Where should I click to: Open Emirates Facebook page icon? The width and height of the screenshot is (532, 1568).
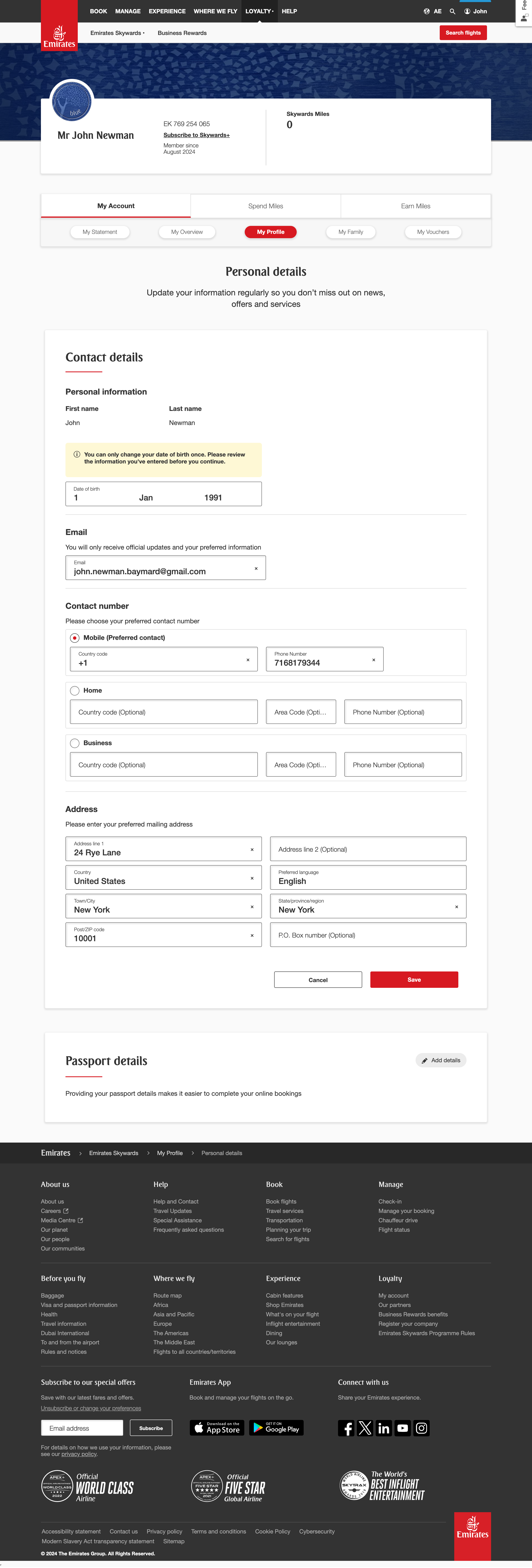346,1428
